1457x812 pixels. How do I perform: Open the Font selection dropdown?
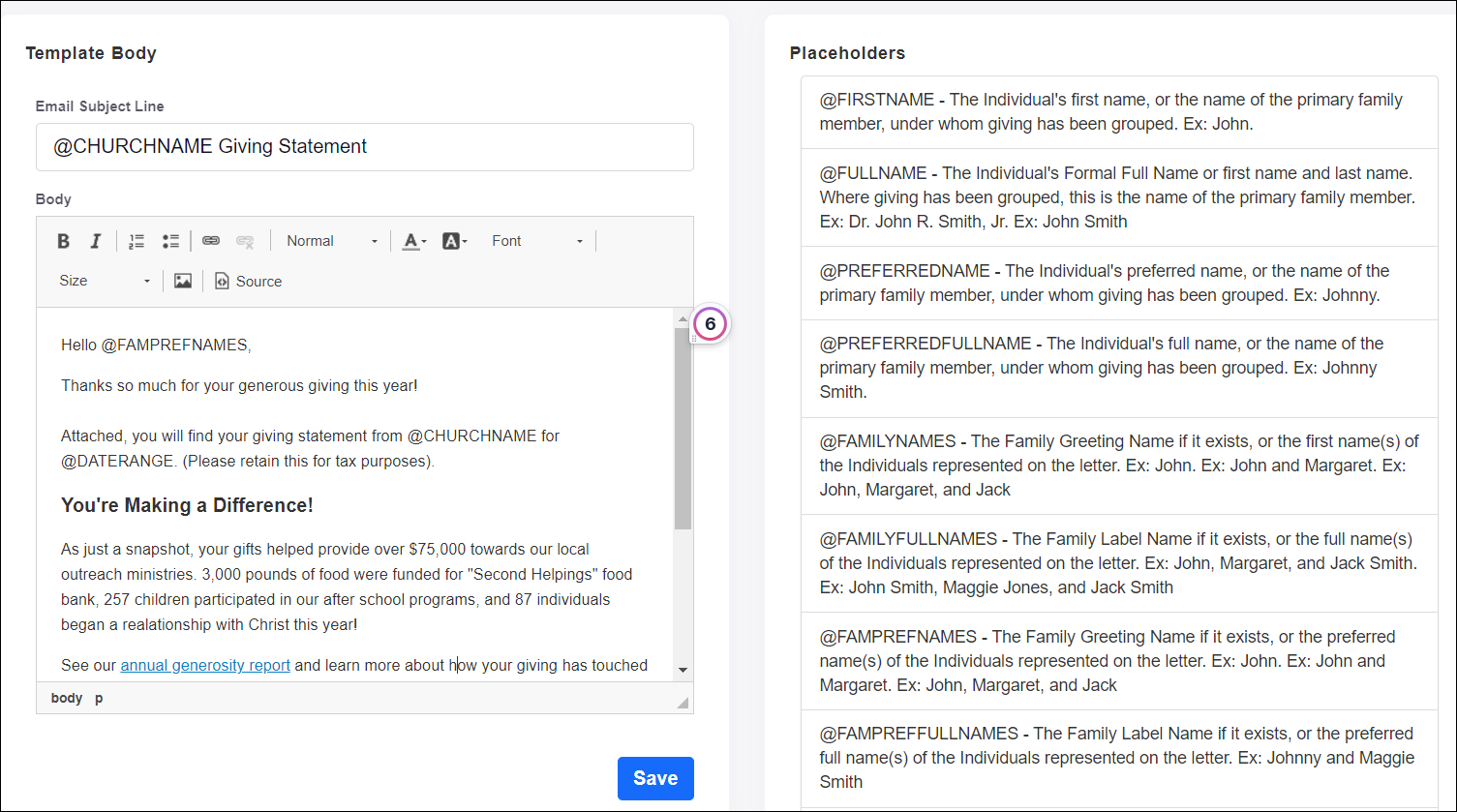(538, 240)
